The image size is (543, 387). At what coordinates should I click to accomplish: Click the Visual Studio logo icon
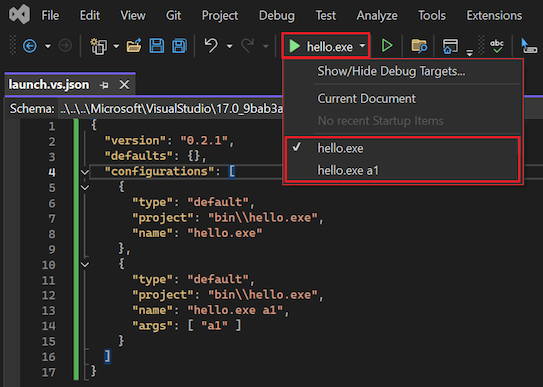tap(19, 15)
